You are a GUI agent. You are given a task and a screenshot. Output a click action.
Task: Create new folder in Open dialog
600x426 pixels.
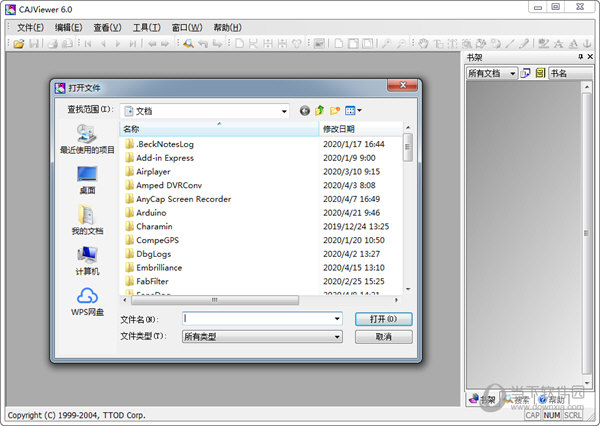(x=334, y=111)
